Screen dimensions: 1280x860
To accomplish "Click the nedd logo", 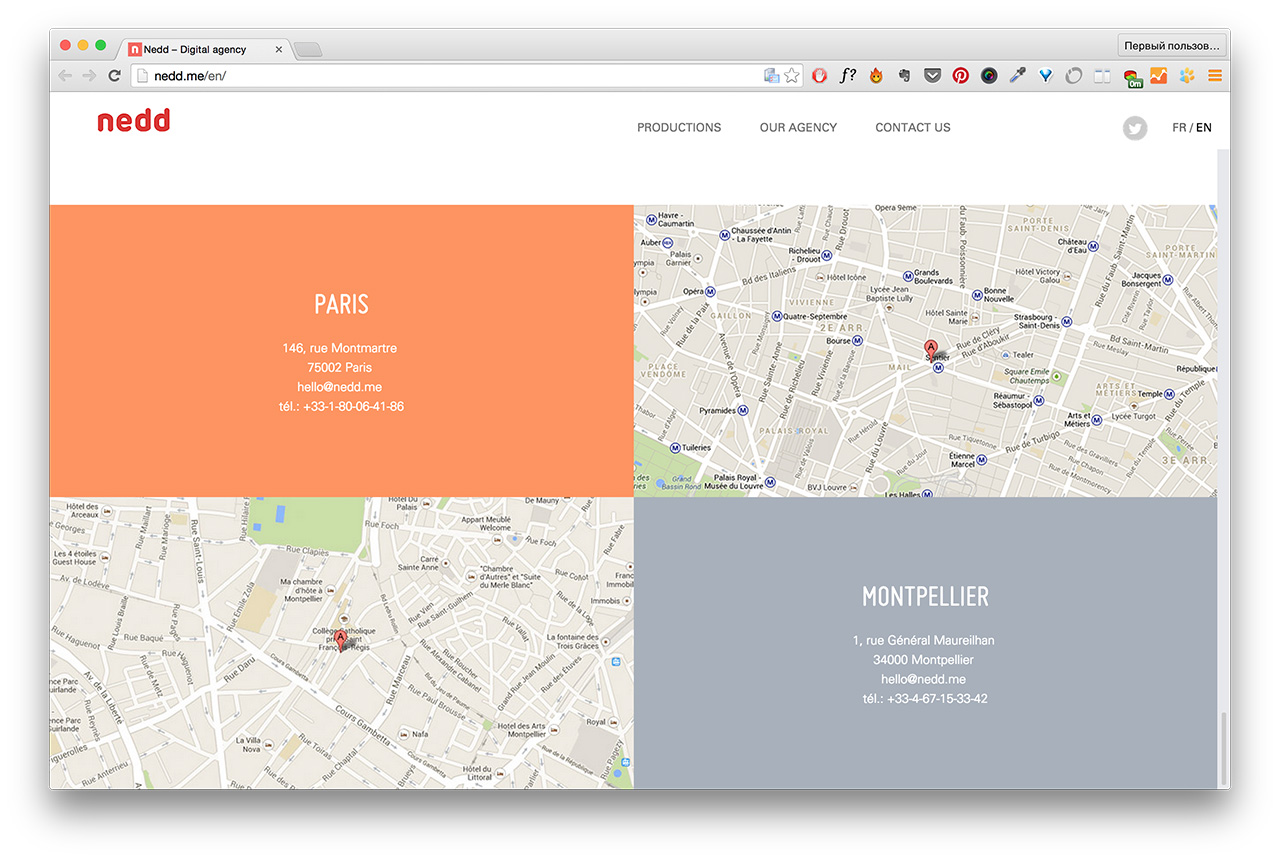I will click(134, 121).
